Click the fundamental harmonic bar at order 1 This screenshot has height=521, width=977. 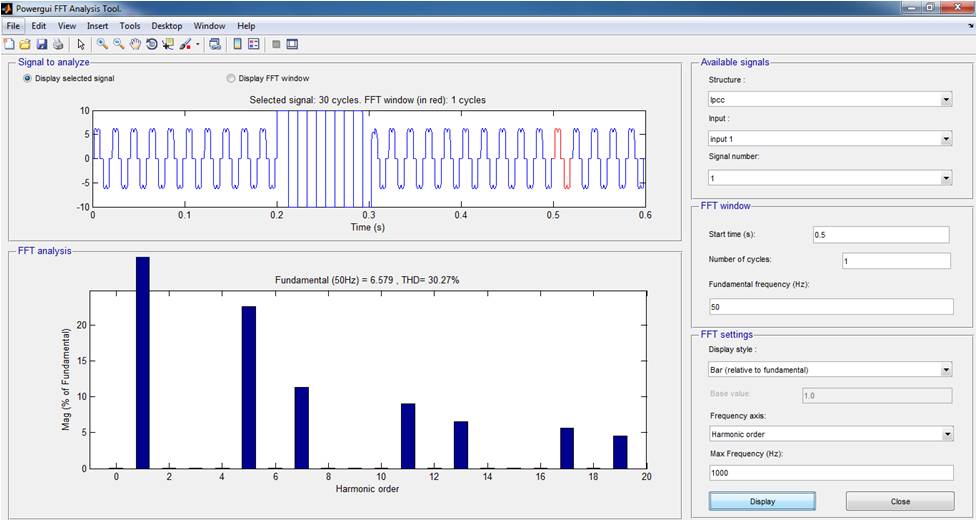143,363
